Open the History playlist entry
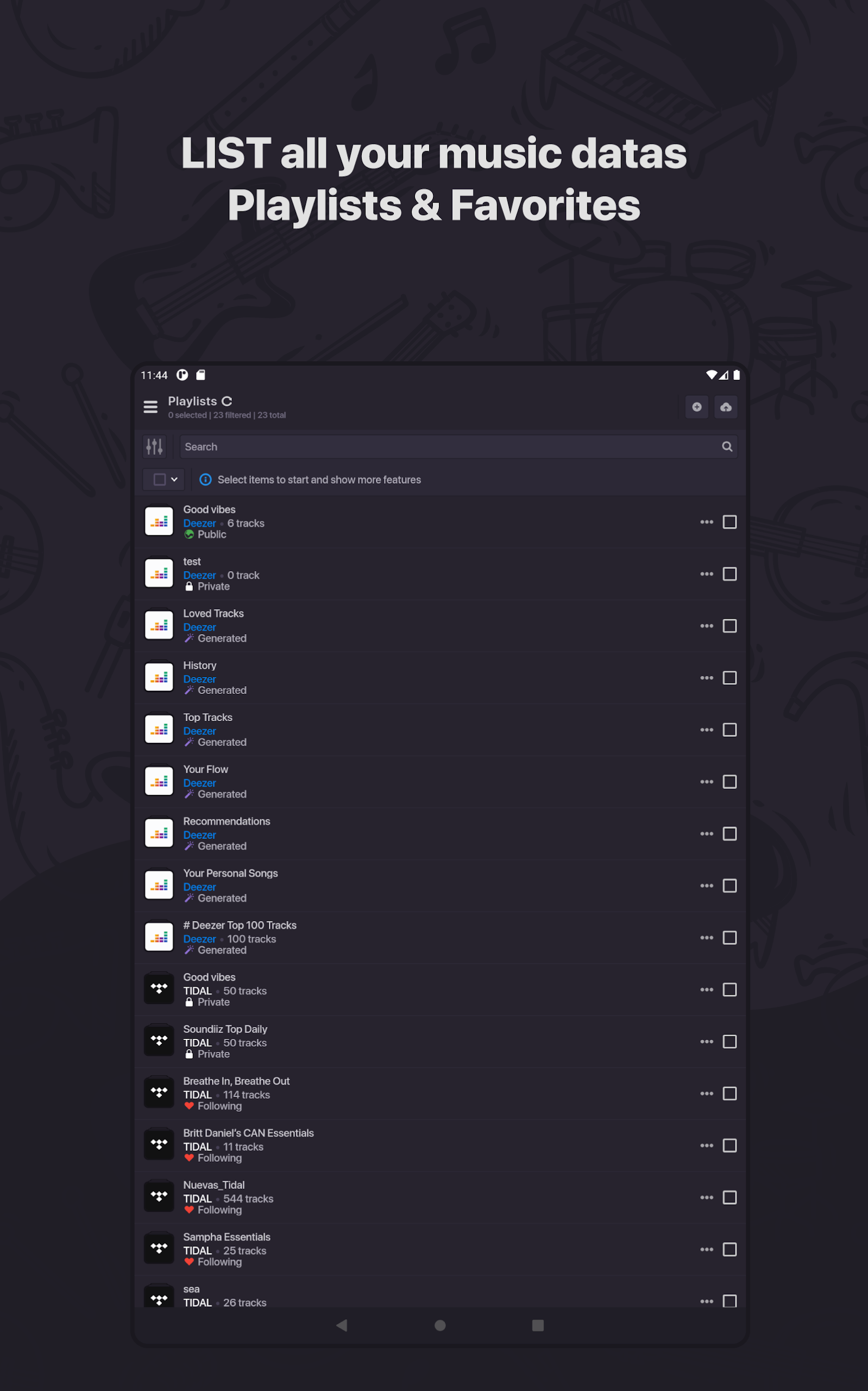Image resolution: width=868 pixels, height=1391 pixels. click(200, 666)
